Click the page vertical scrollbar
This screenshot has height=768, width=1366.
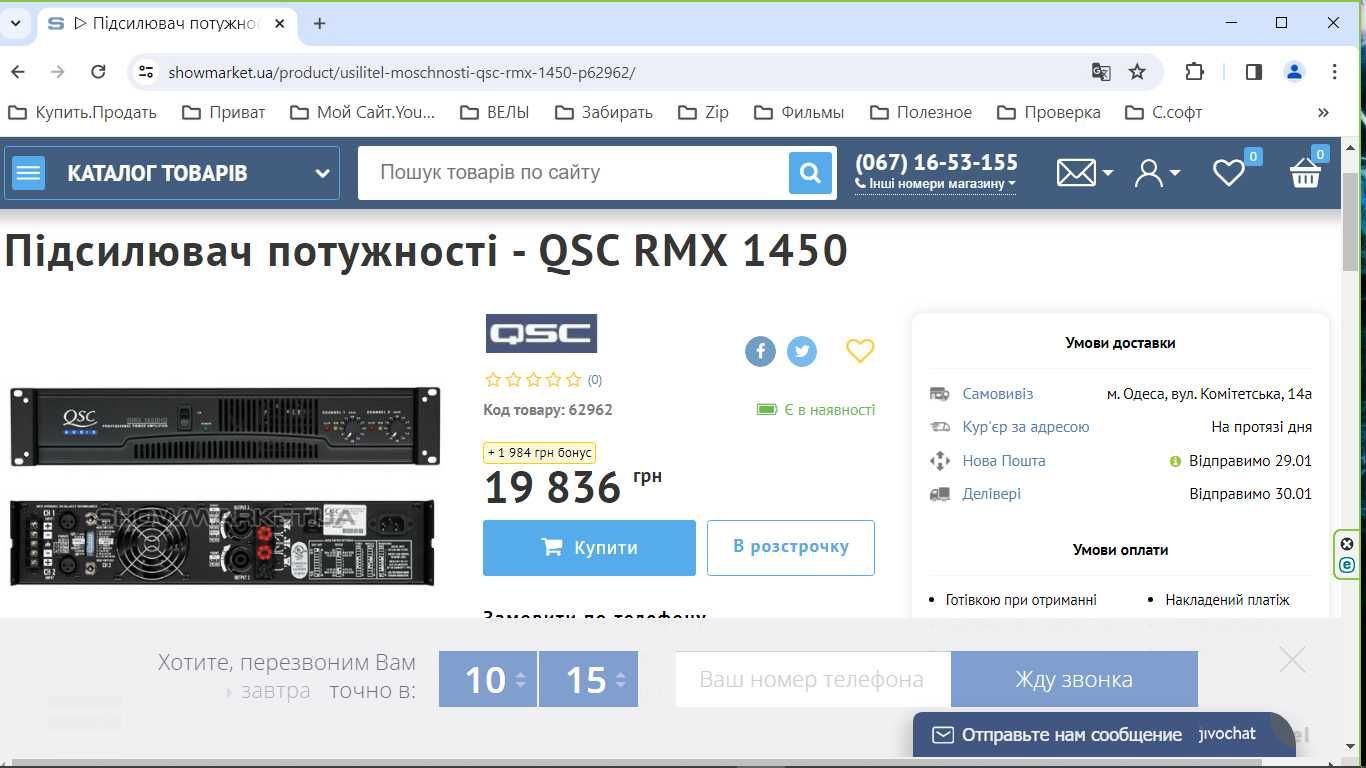pyautogui.click(x=1350, y=222)
